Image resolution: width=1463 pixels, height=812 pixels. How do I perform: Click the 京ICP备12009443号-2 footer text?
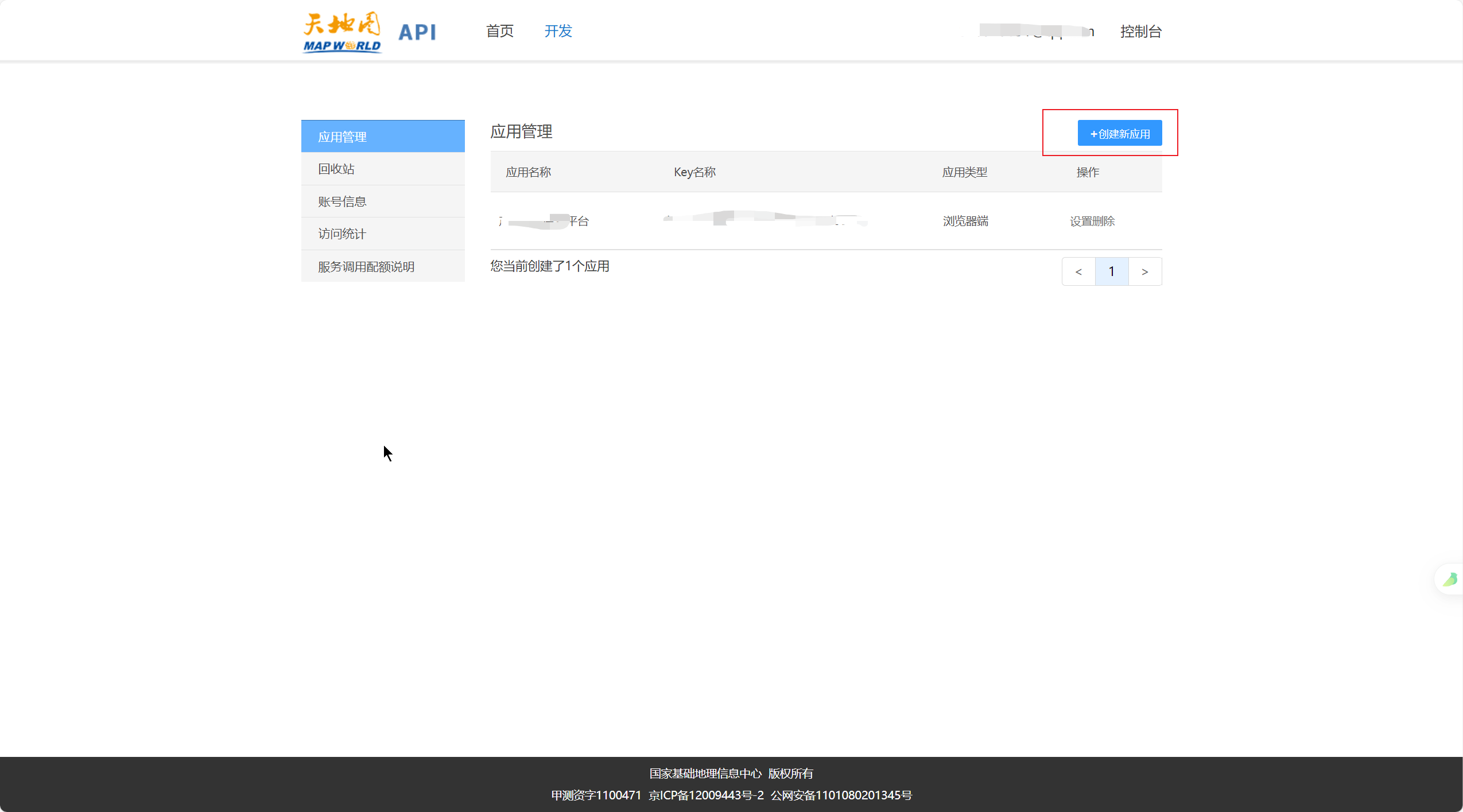[706, 795]
